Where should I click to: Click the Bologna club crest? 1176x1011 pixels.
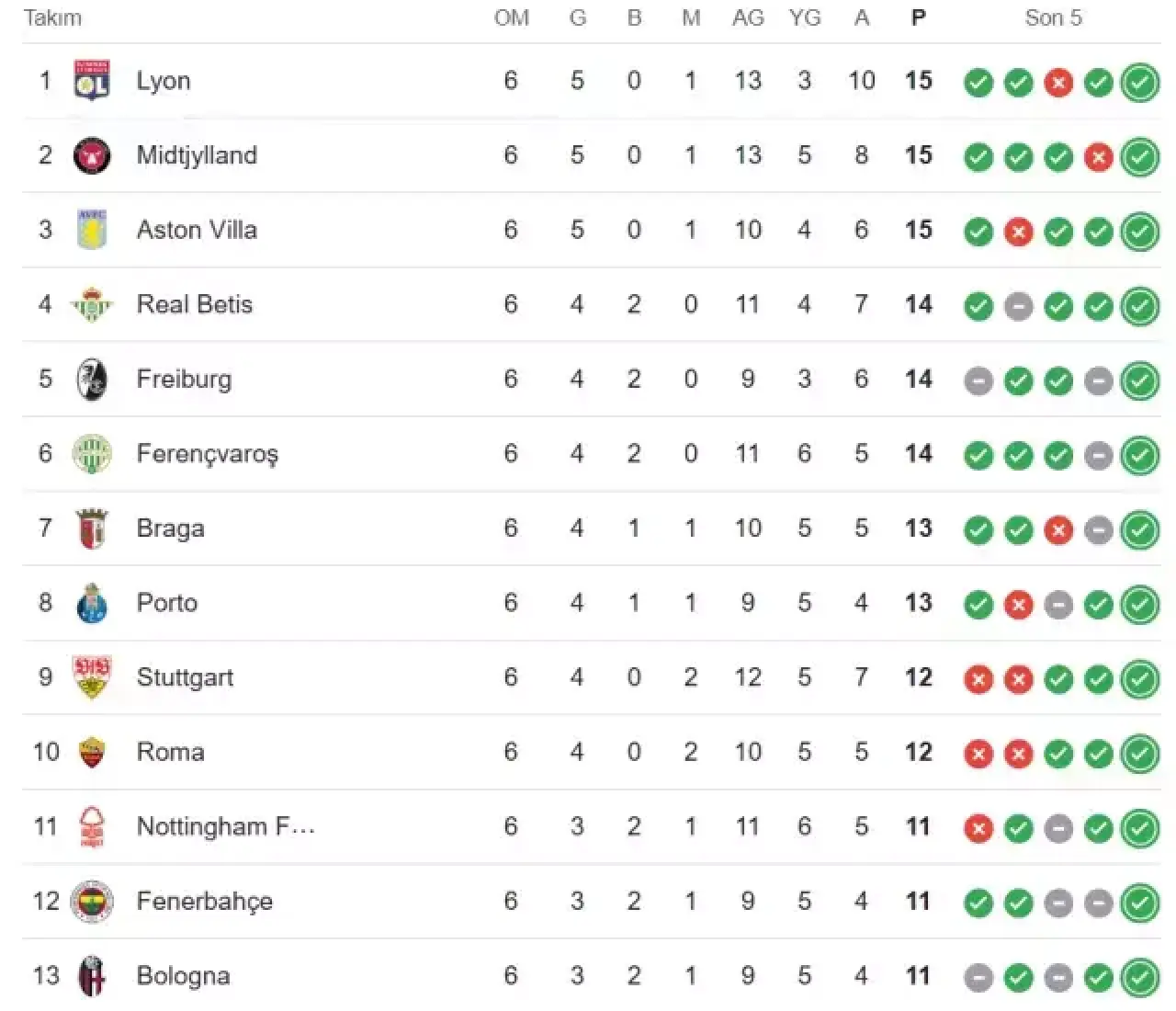(92, 976)
